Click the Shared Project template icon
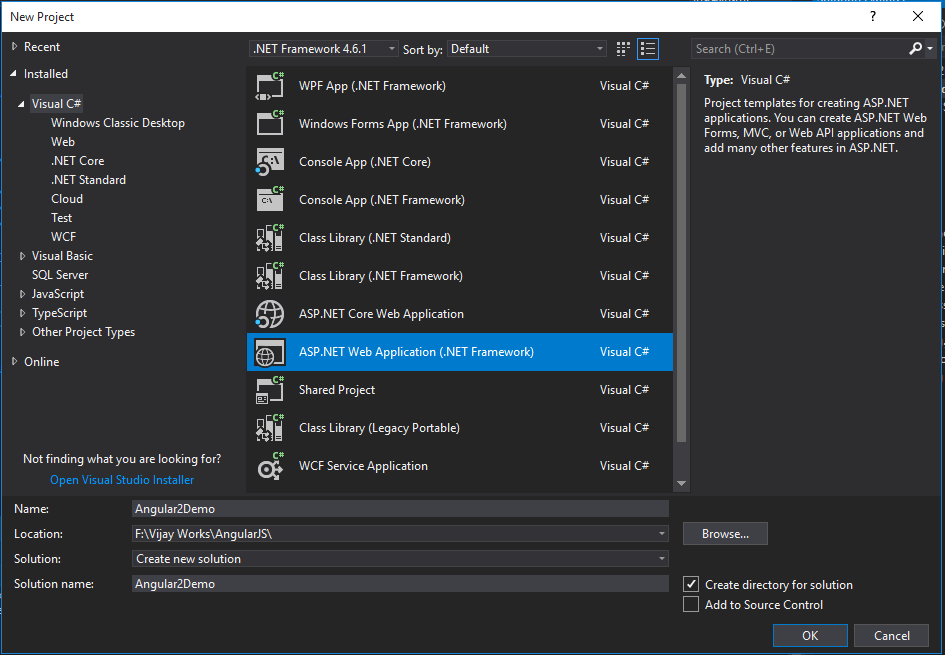Viewport: 945px width, 655px height. (270, 390)
